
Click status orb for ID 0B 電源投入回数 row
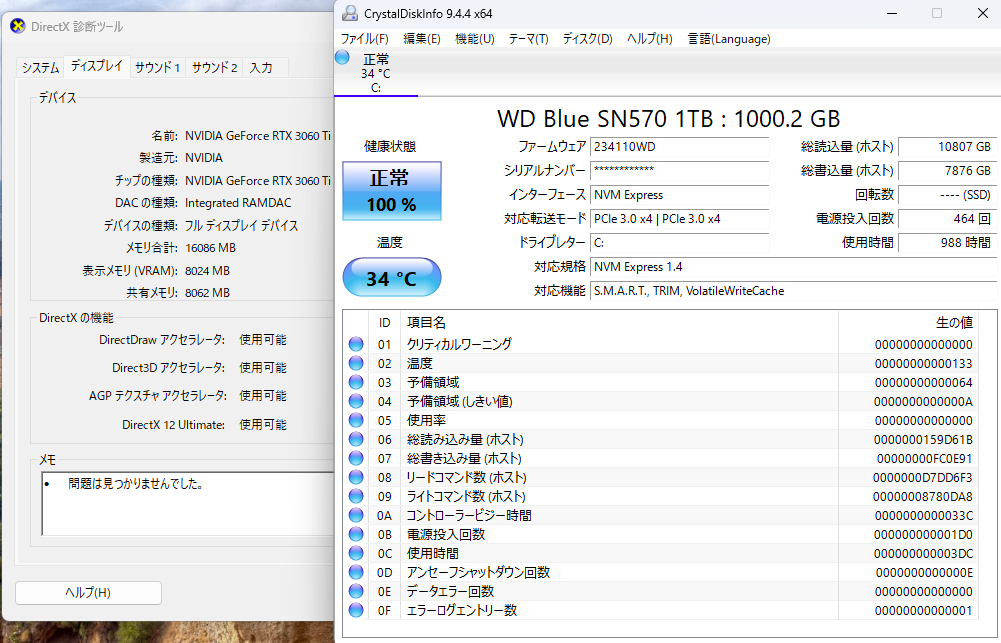click(x=356, y=534)
